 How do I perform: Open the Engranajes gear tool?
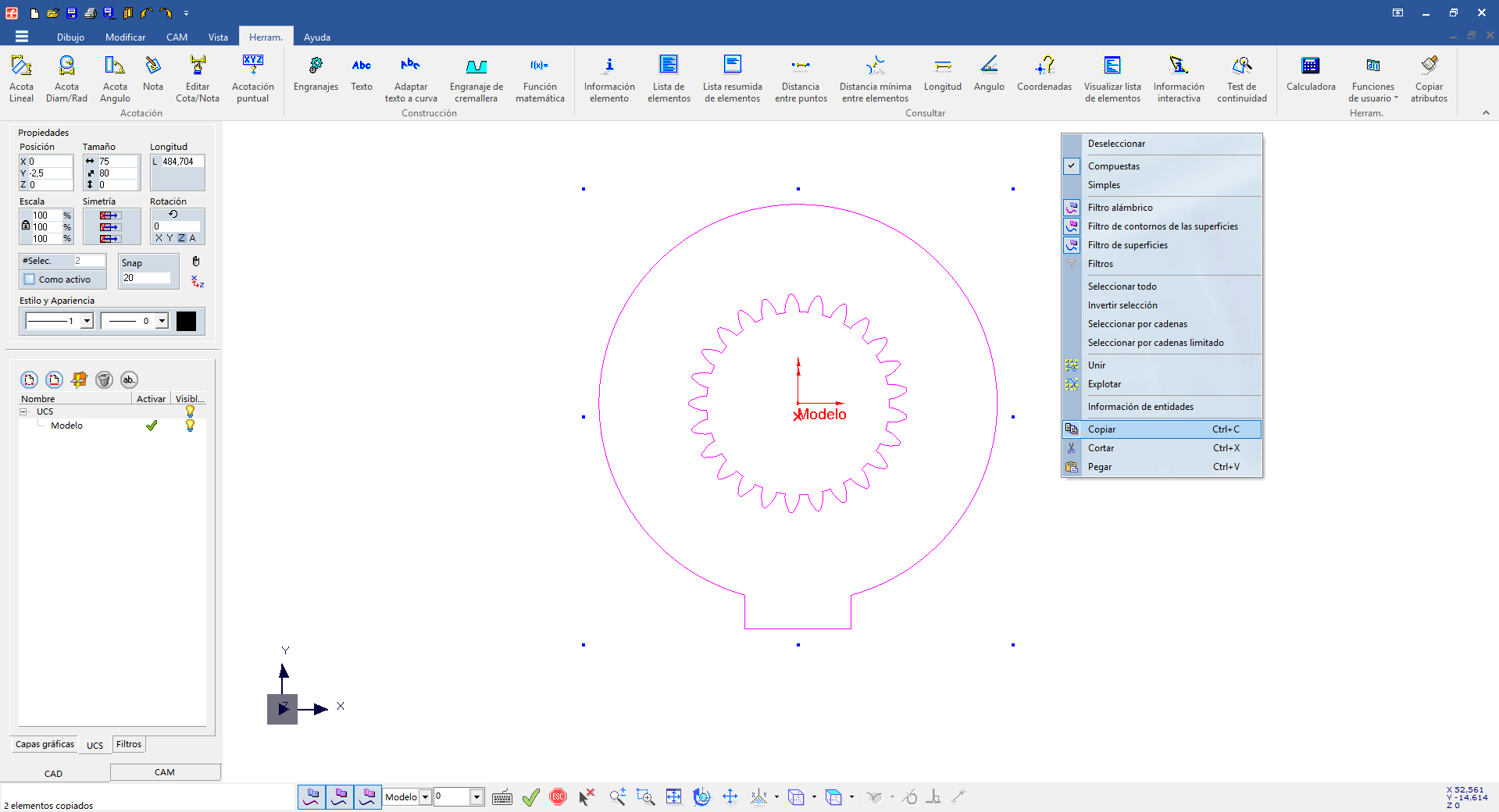(316, 75)
